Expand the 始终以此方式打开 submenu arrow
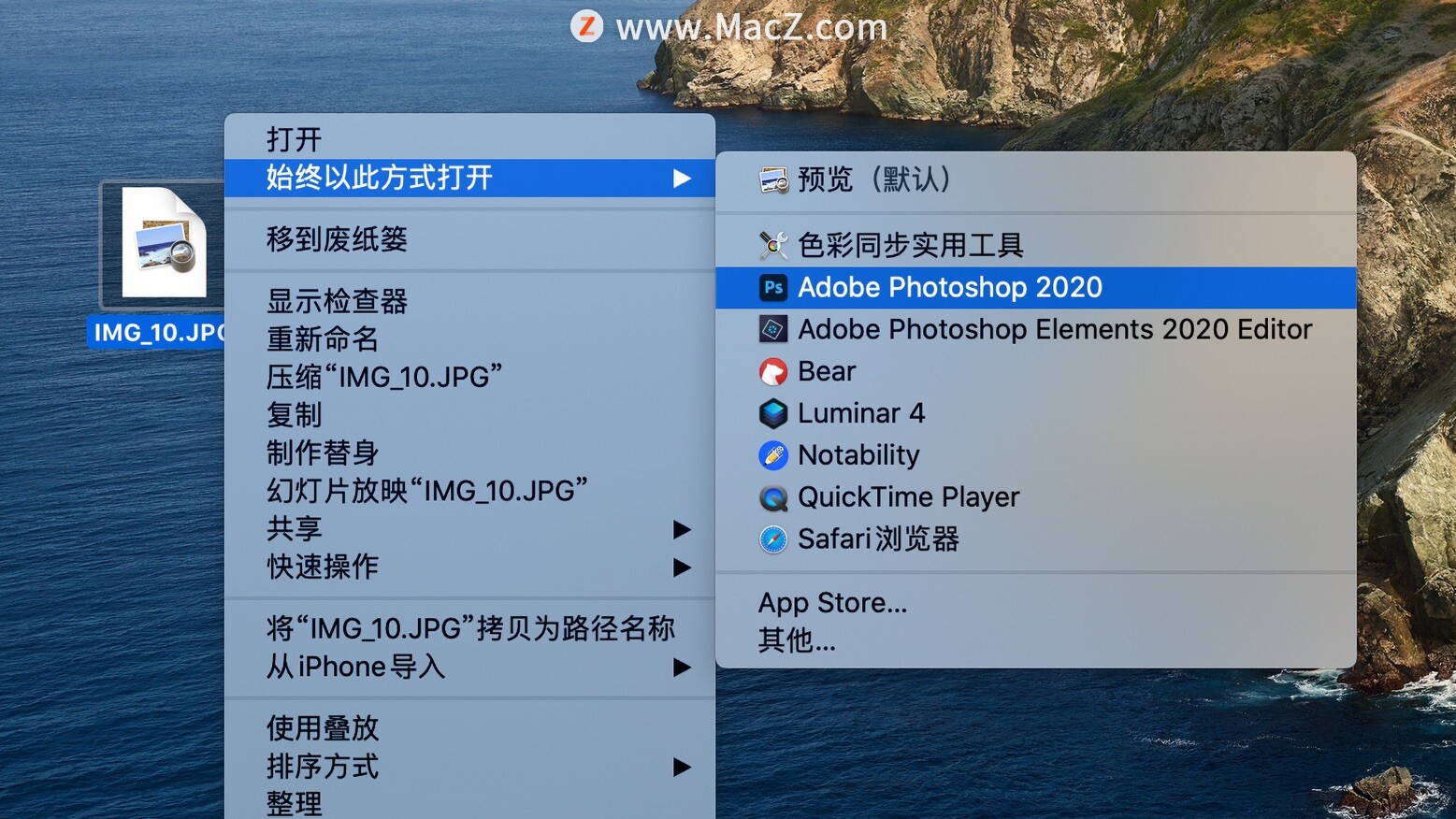This screenshot has width=1456, height=819. 682,178
